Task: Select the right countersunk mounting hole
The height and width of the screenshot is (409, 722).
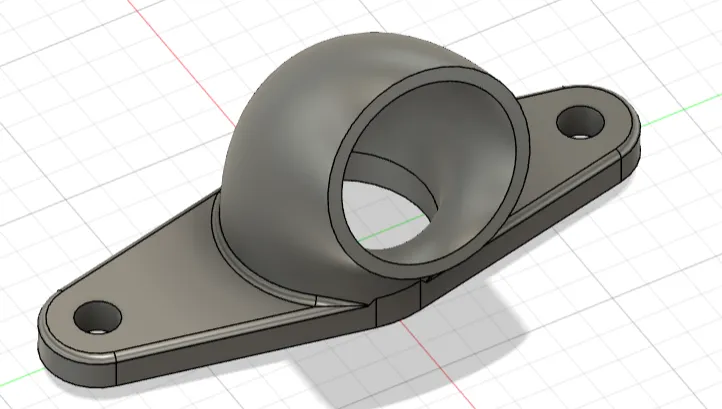Action: [x=580, y=122]
